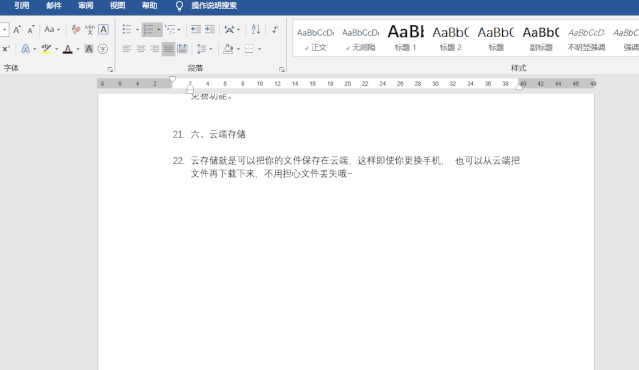Apply text effects with outlined A icon
The width and height of the screenshot is (639, 370).
pos(25,49)
